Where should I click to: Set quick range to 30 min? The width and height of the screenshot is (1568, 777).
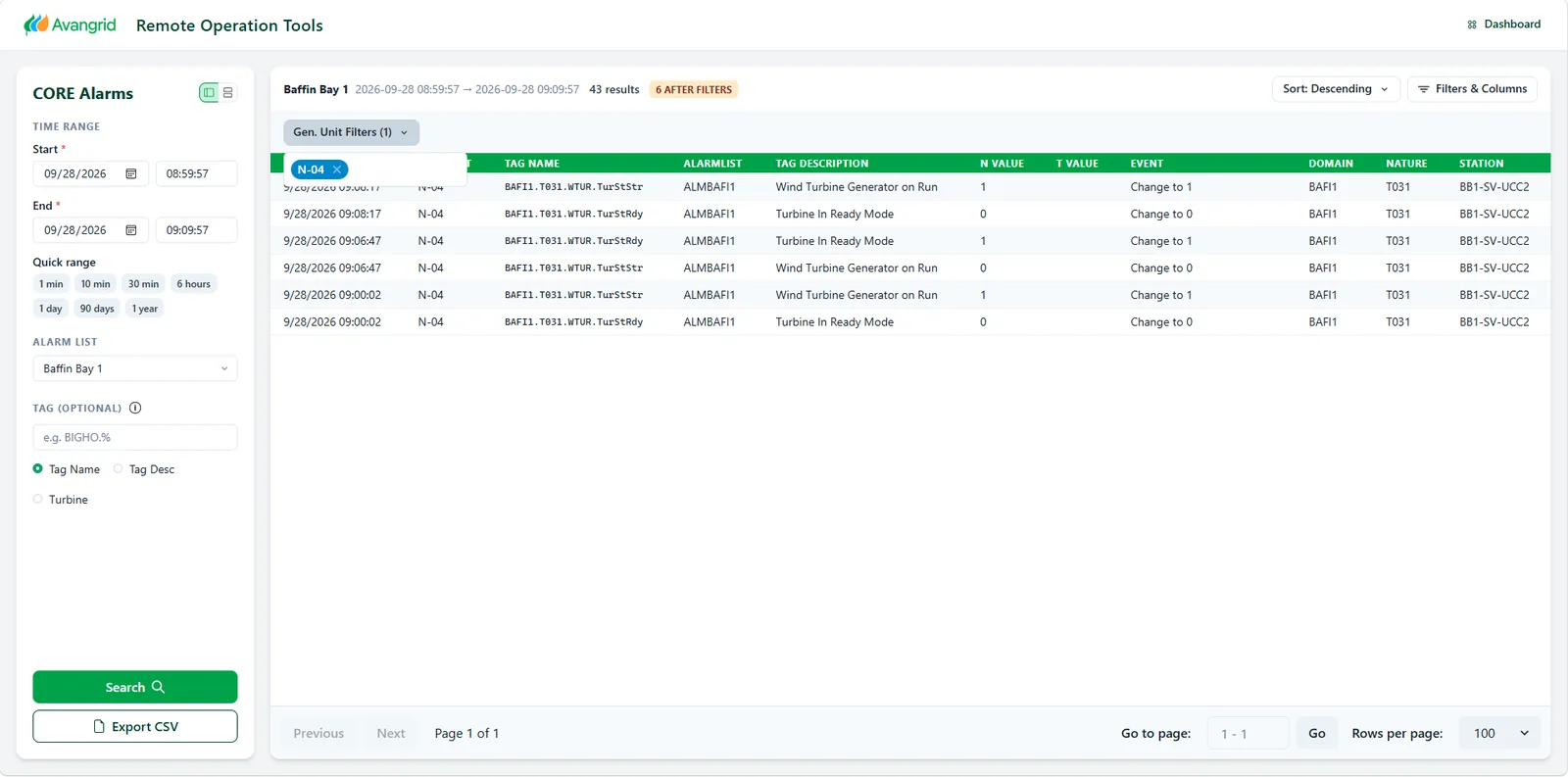(143, 284)
